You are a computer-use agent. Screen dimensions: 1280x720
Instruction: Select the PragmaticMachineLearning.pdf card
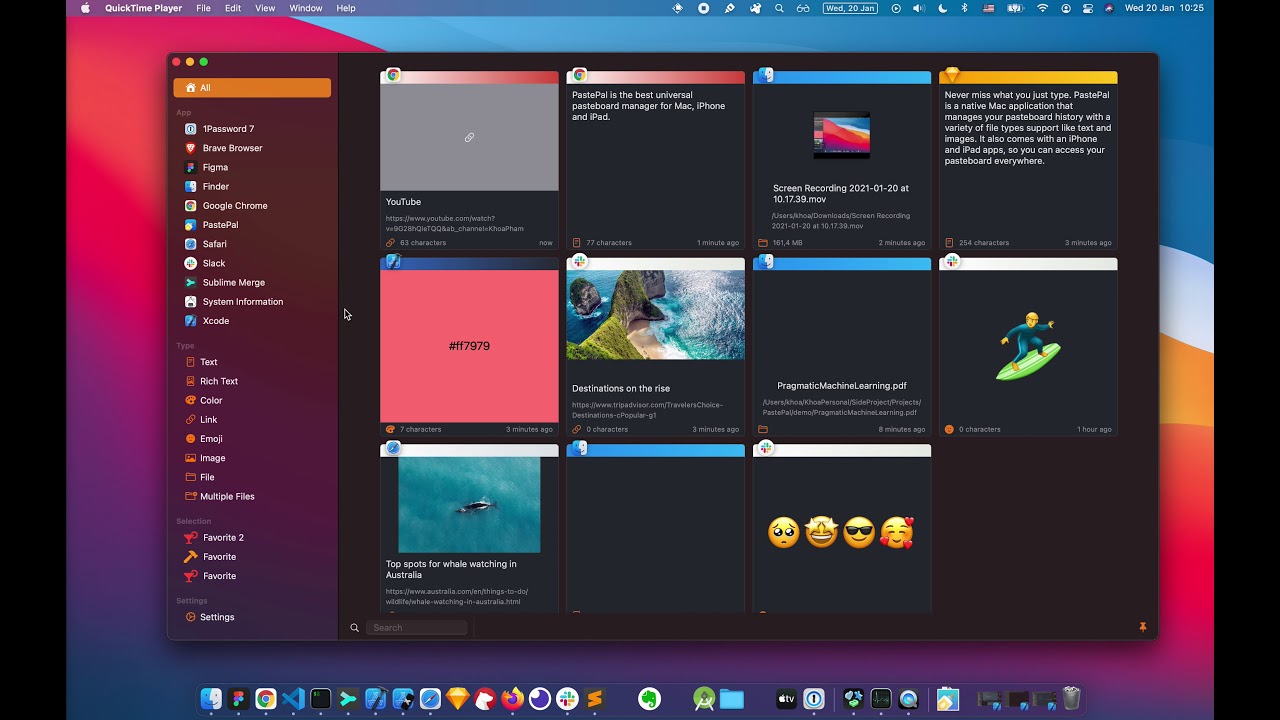(x=841, y=346)
